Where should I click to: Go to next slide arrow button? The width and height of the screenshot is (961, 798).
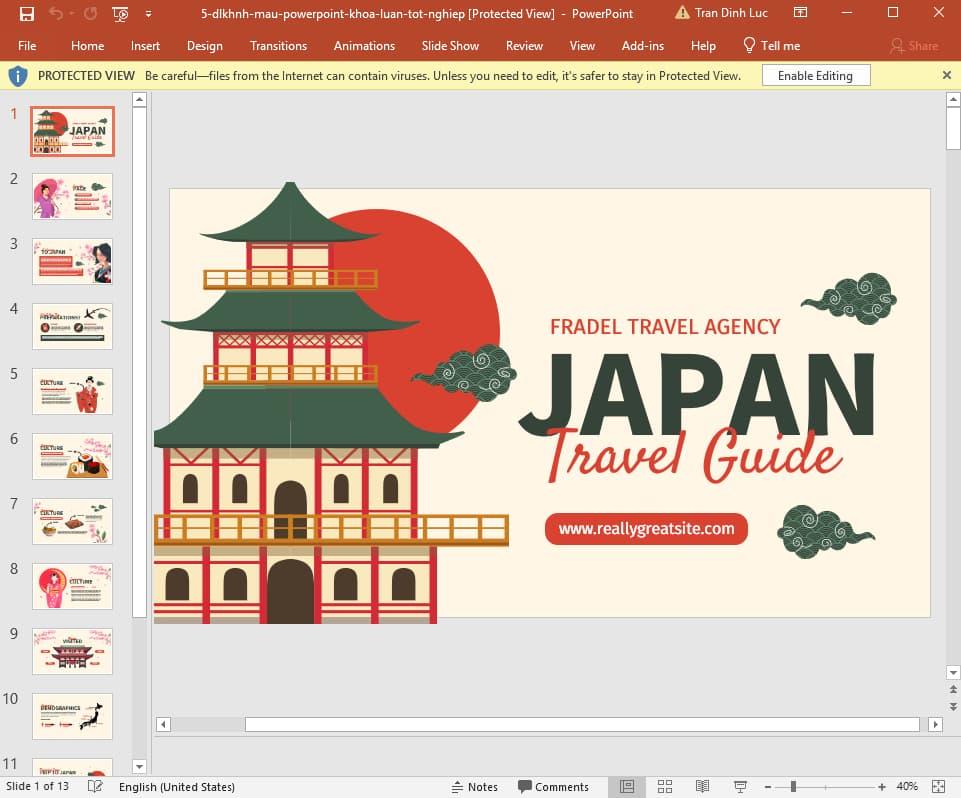click(x=953, y=706)
